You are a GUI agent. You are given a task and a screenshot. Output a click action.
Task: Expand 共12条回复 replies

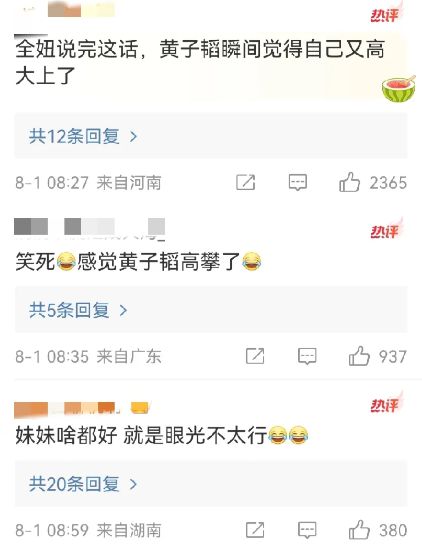pos(83,136)
